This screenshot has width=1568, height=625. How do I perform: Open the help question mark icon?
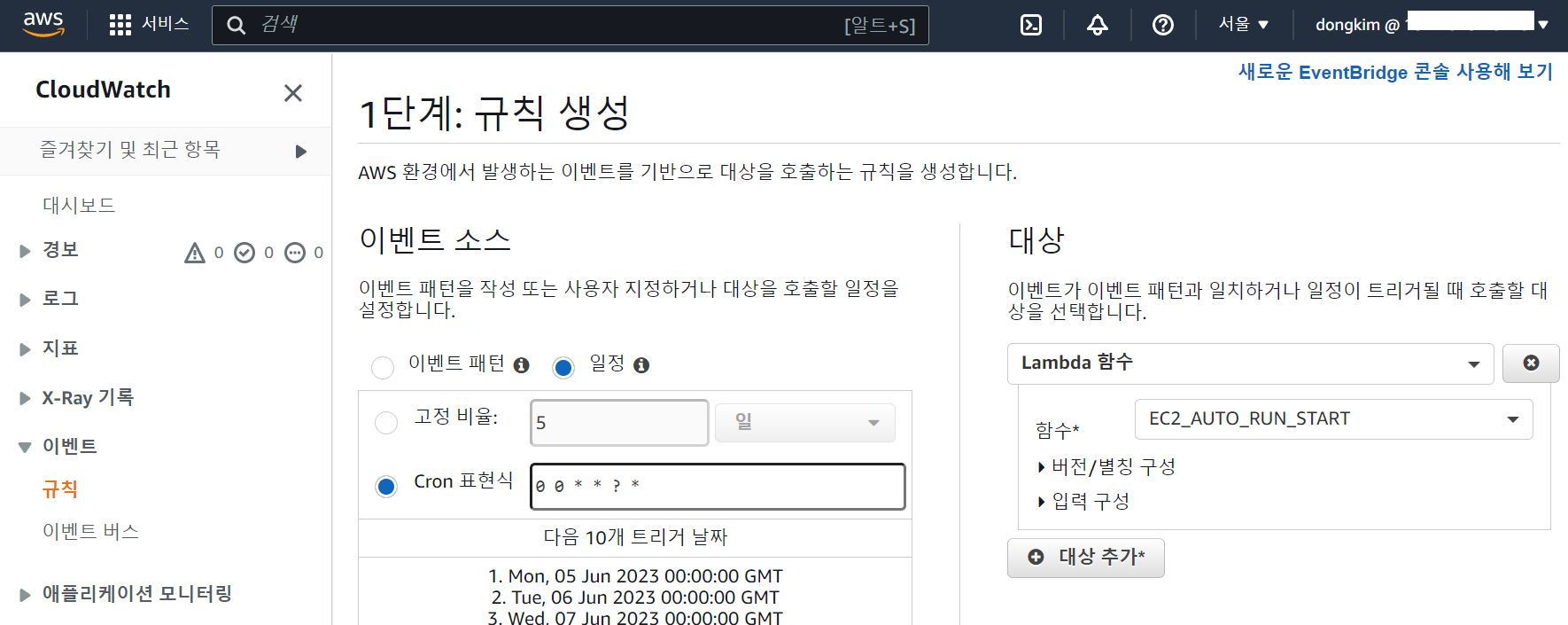tap(1163, 25)
